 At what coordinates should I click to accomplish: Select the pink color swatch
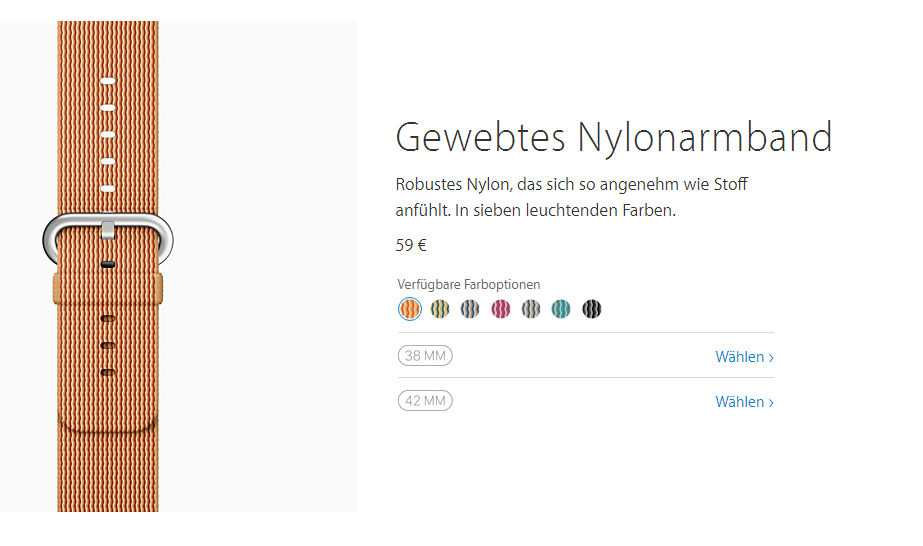[x=500, y=309]
